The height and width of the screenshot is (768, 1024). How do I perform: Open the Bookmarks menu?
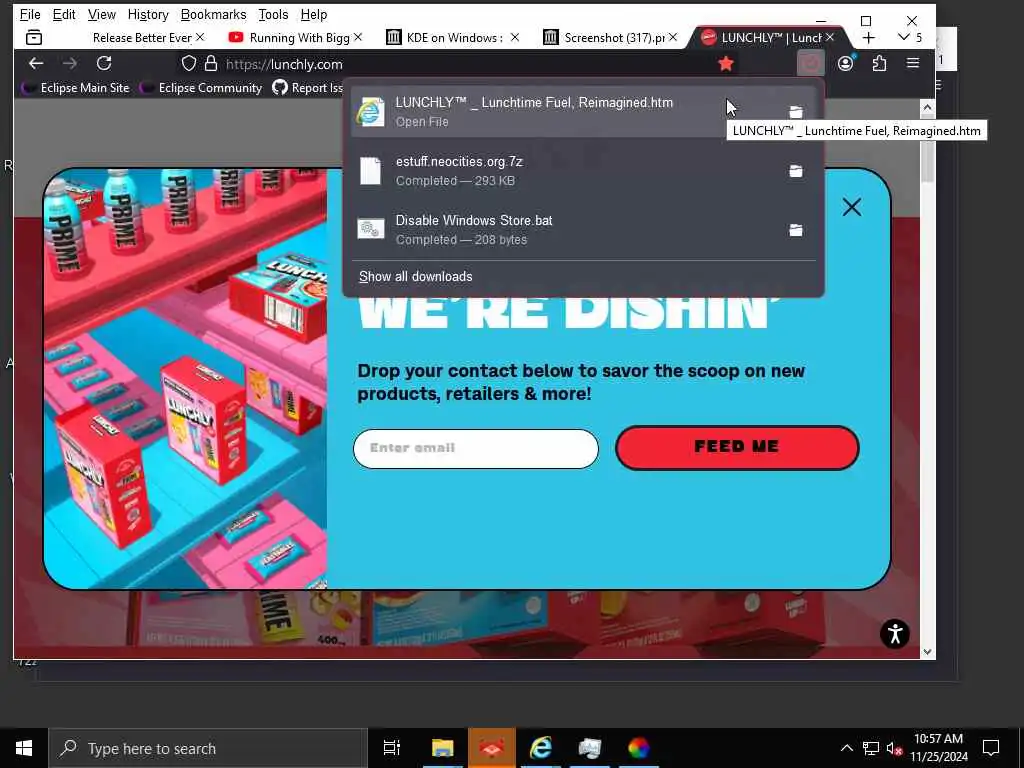214,14
